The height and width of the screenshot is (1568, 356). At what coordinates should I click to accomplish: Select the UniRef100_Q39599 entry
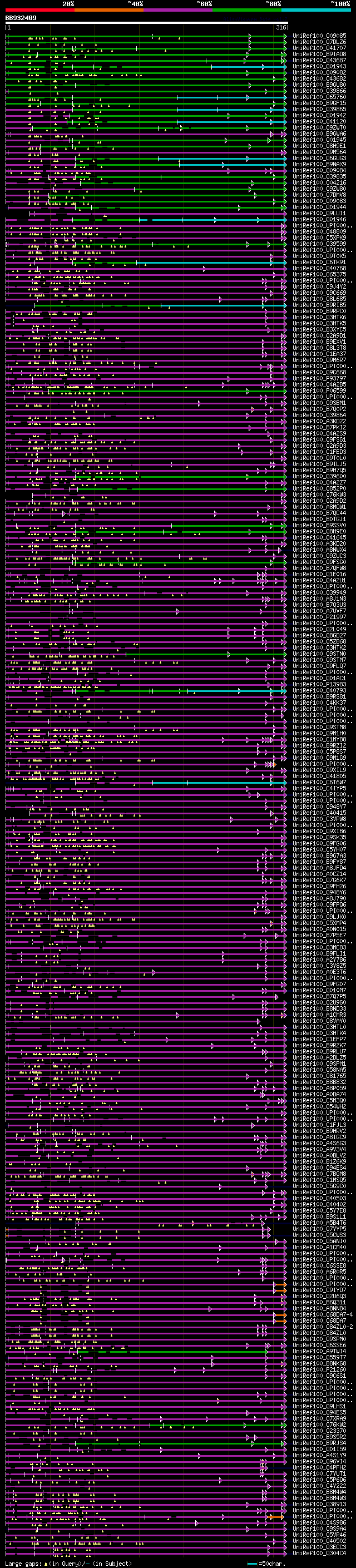point(319,244)
